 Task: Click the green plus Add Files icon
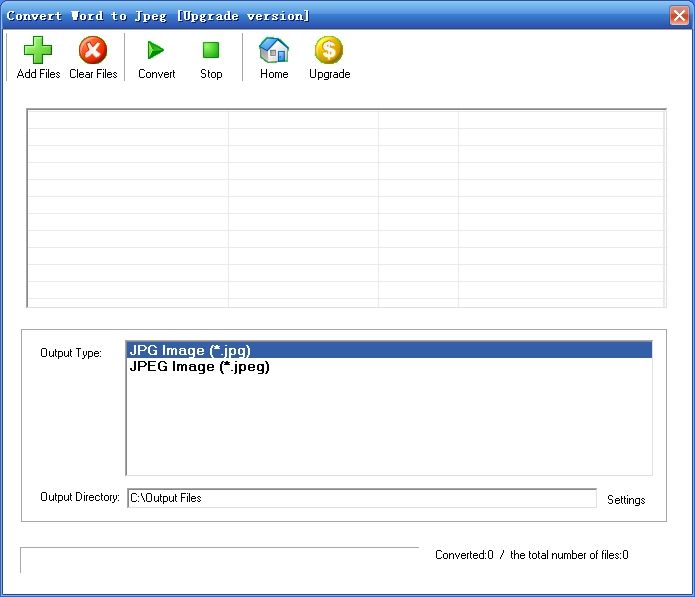pyautogui.click(x=38, y=50)
